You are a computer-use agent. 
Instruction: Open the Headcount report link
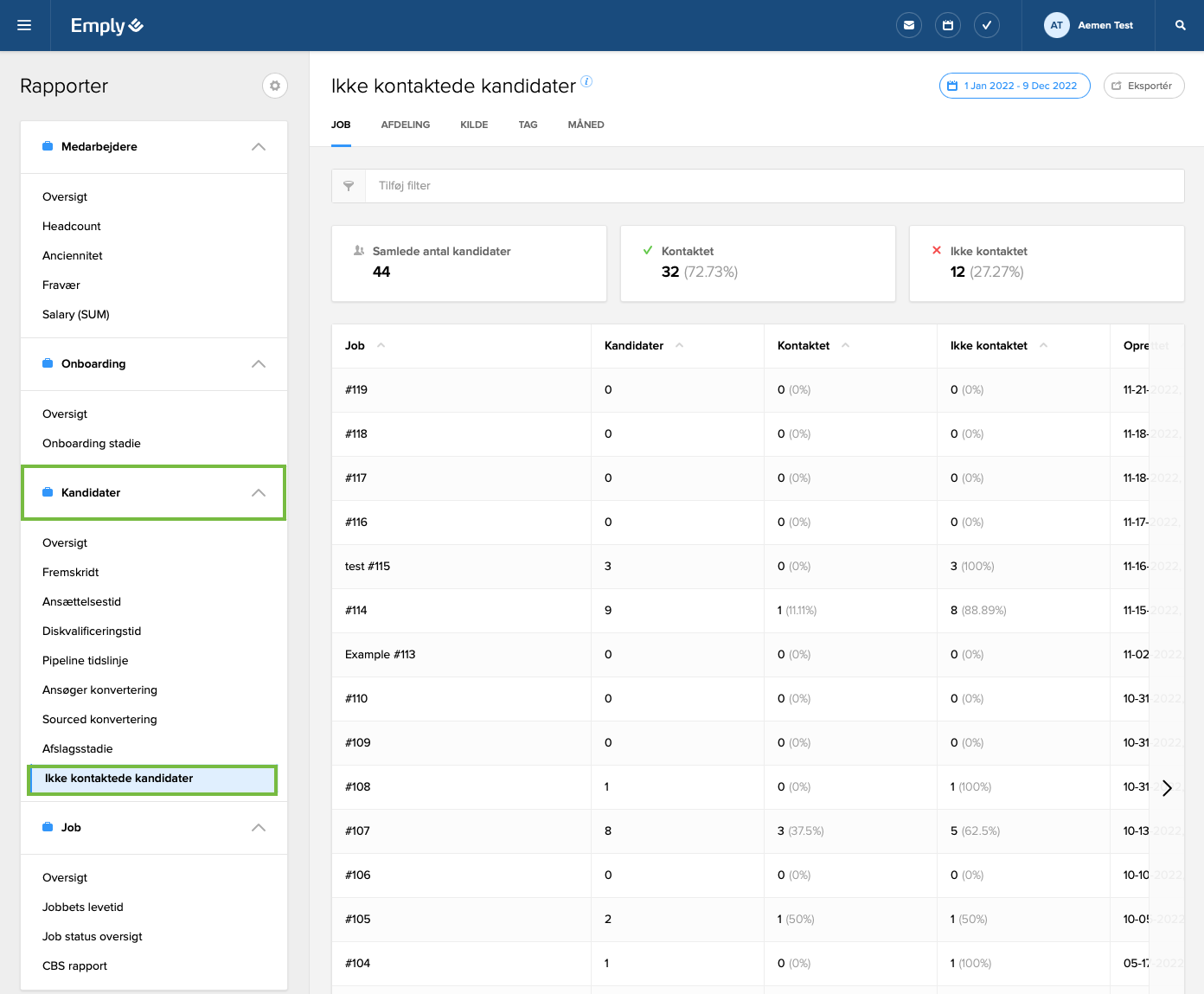(x=72, y=226)
